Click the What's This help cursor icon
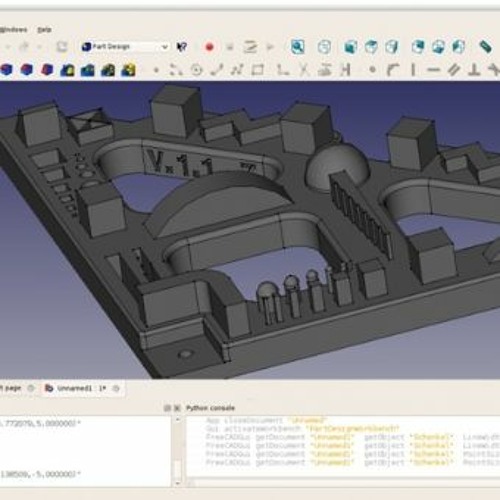 (182, 47)
